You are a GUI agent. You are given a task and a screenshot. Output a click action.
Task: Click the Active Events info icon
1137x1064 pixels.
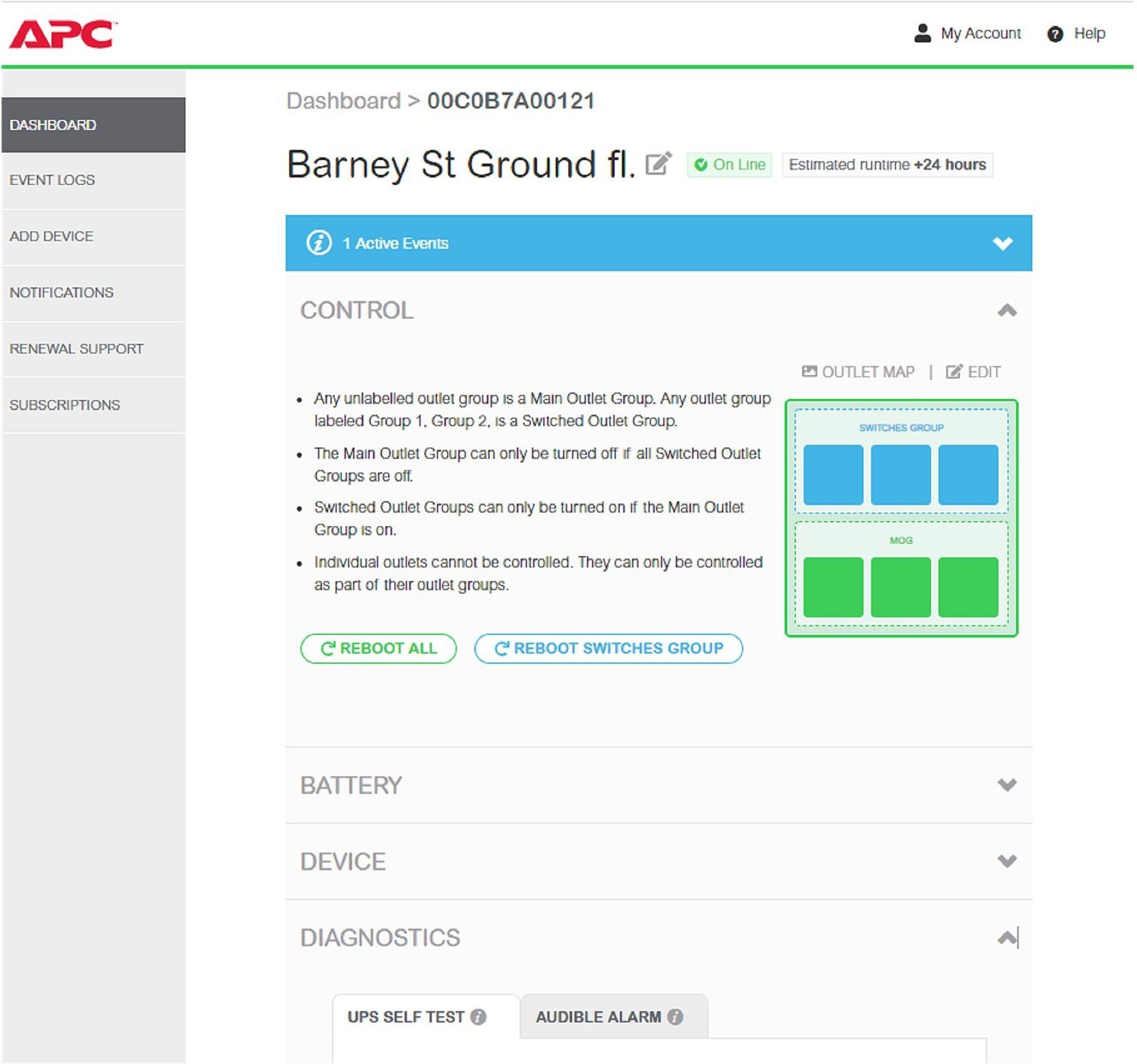click(x=319, y=243)
